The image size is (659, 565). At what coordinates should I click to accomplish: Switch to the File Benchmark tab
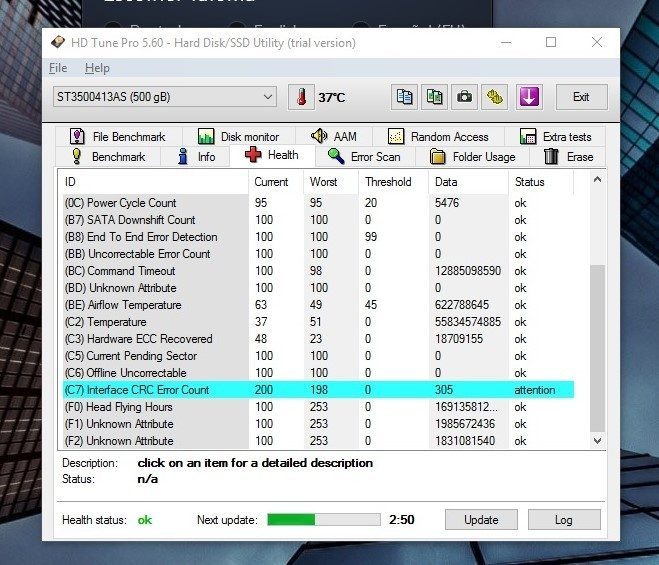[x=119, y=136]
